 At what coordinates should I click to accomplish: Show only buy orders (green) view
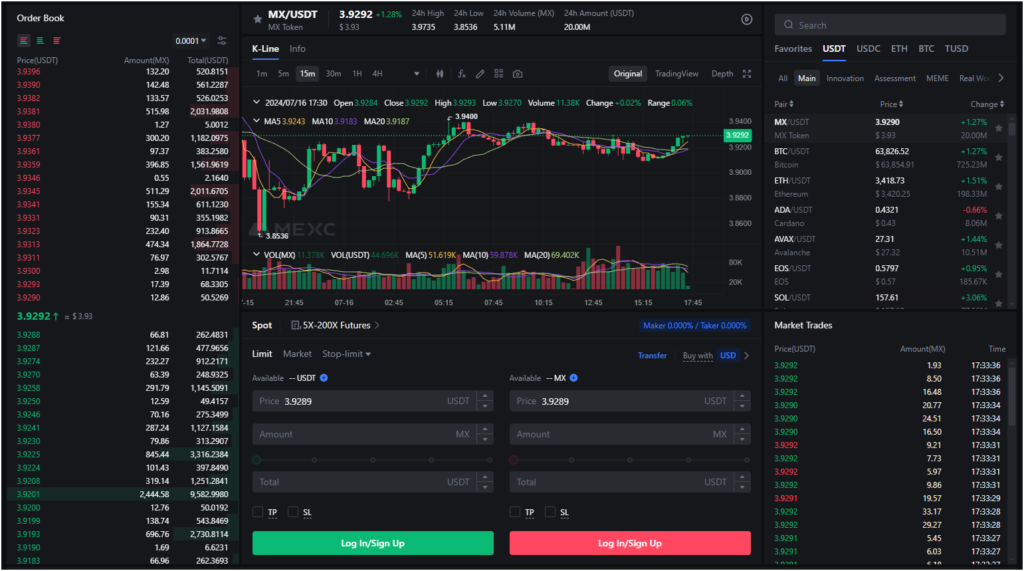click(40, 41)
